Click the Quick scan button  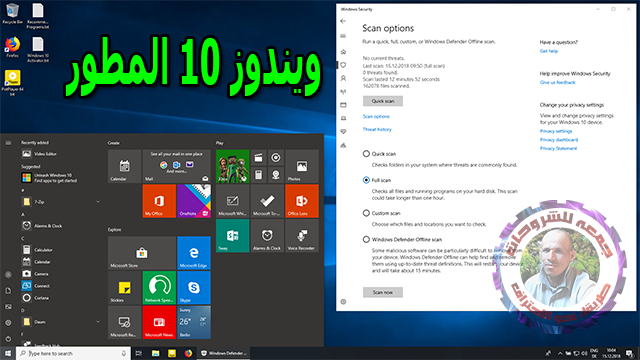(x=383, y=101)
